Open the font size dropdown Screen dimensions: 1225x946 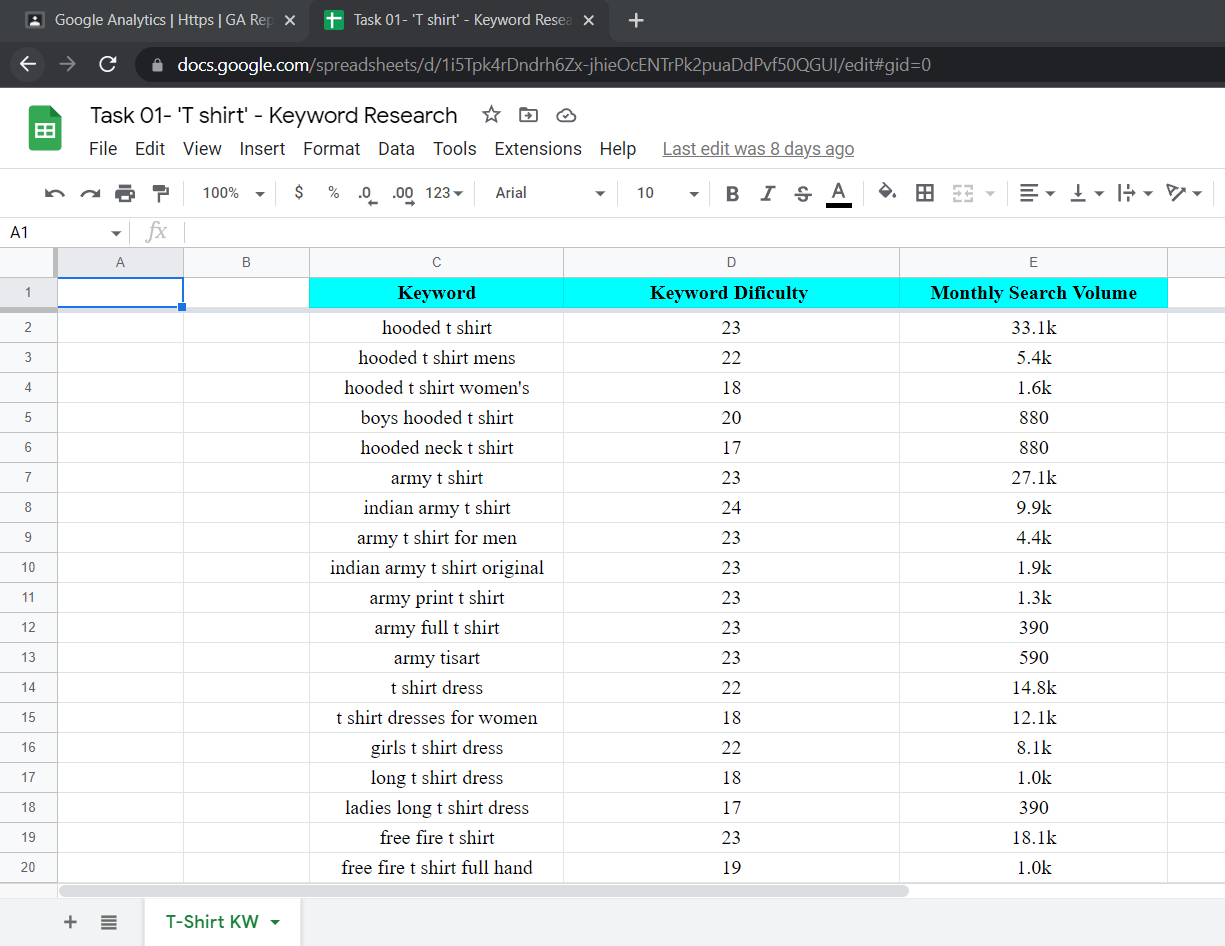click(x=667, y=193)
